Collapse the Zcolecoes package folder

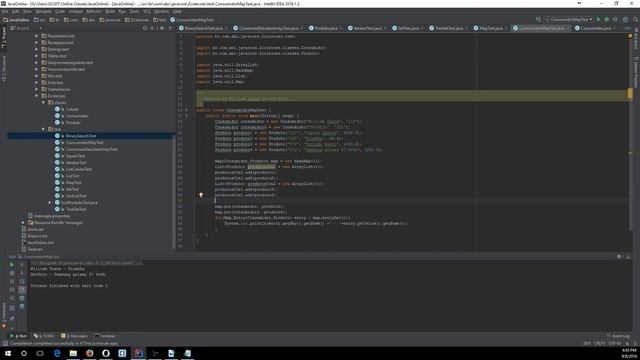[37, 96]
